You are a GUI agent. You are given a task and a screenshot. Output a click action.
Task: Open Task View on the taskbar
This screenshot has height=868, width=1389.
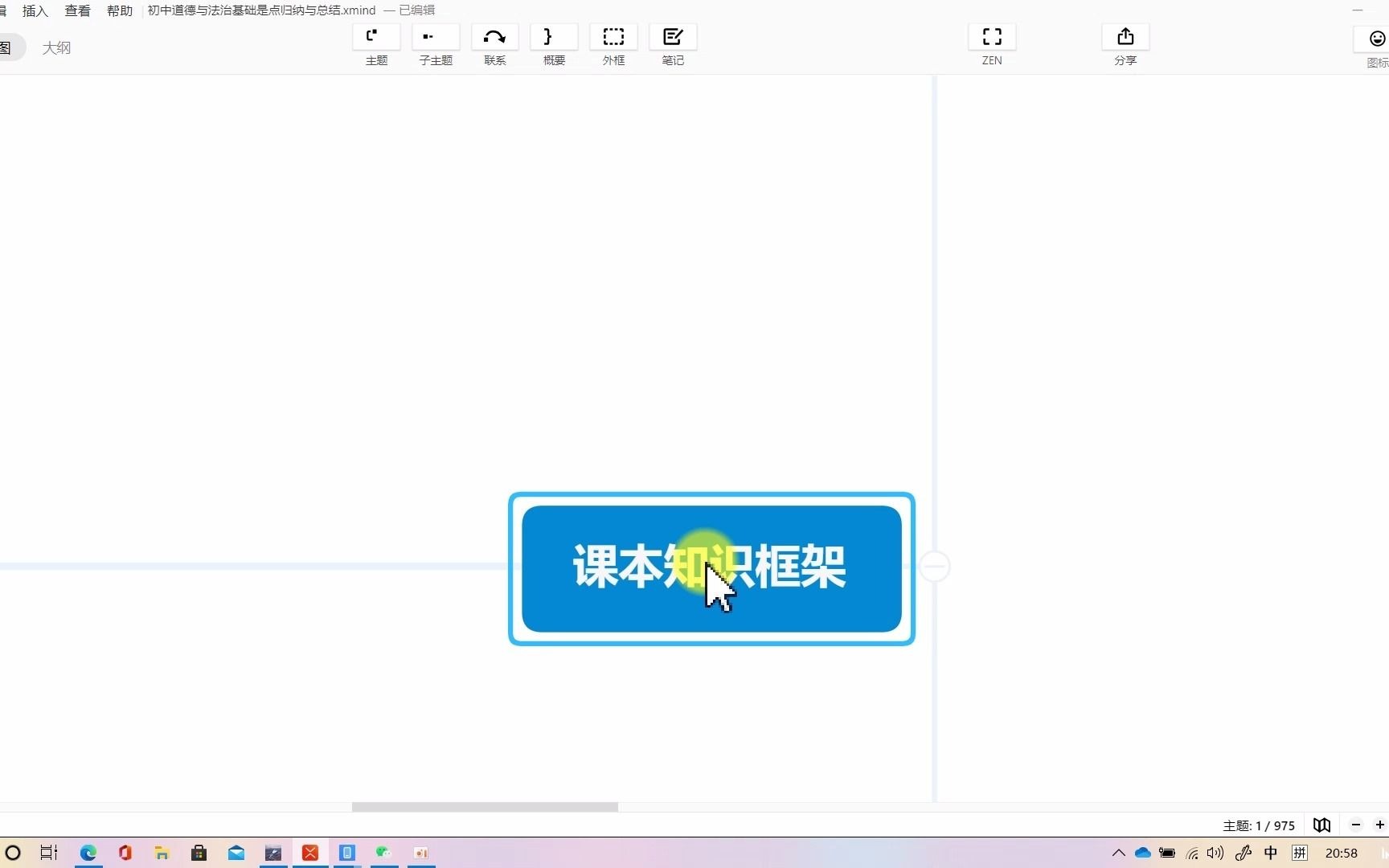click(x=49, y=853)
